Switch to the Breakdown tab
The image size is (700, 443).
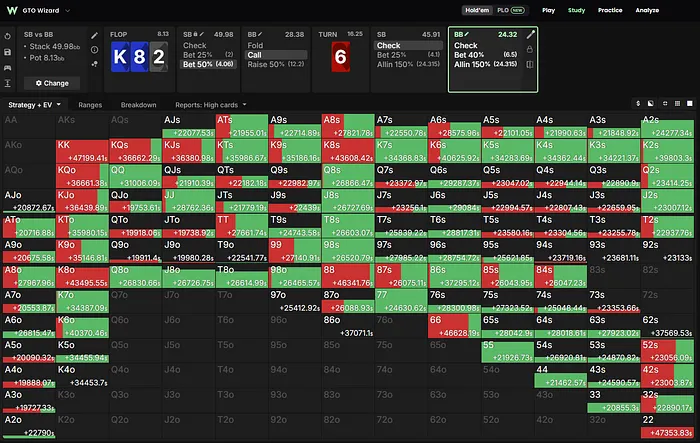coord(138,105)
